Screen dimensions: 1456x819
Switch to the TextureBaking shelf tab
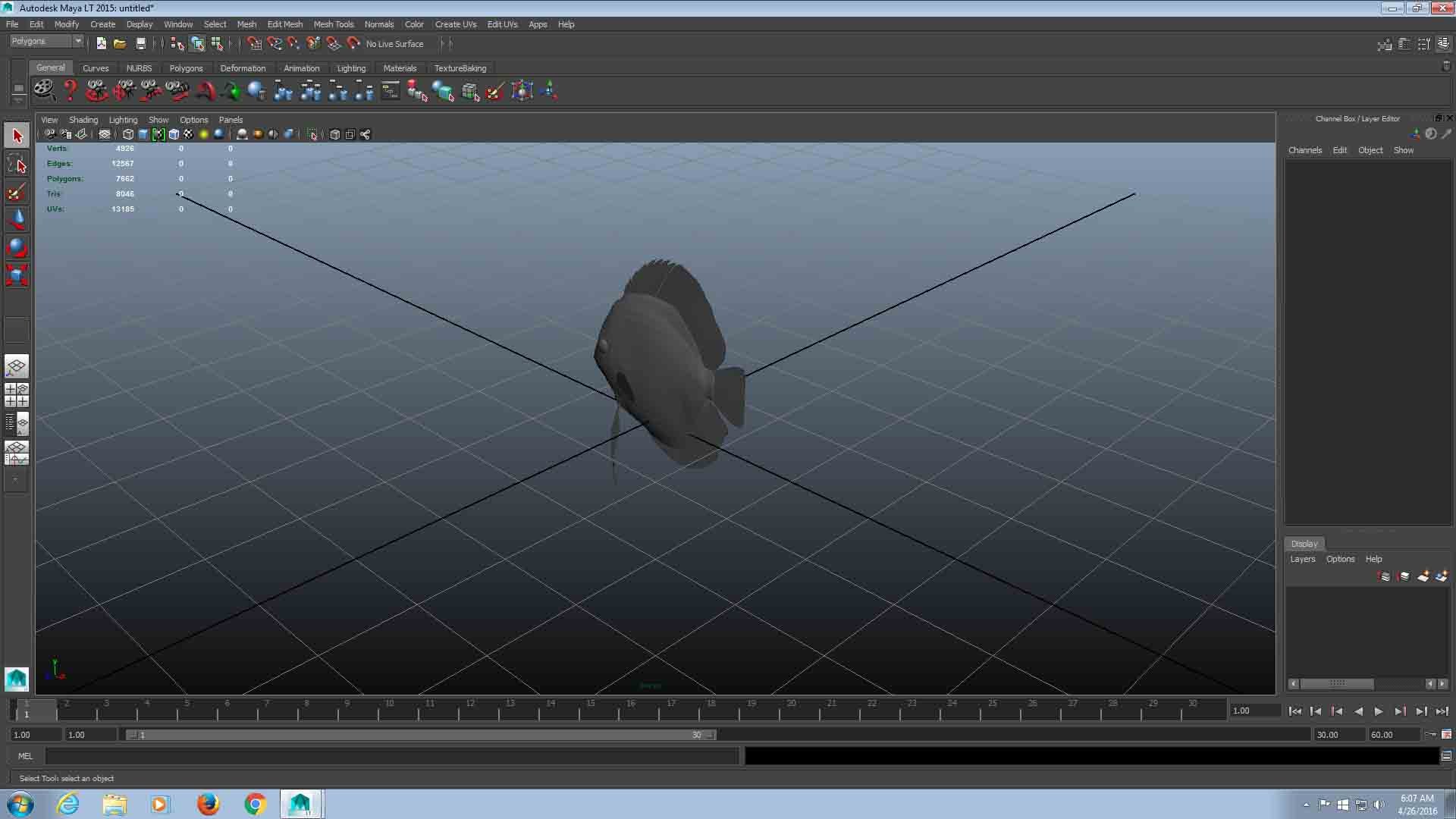[460, 68]
